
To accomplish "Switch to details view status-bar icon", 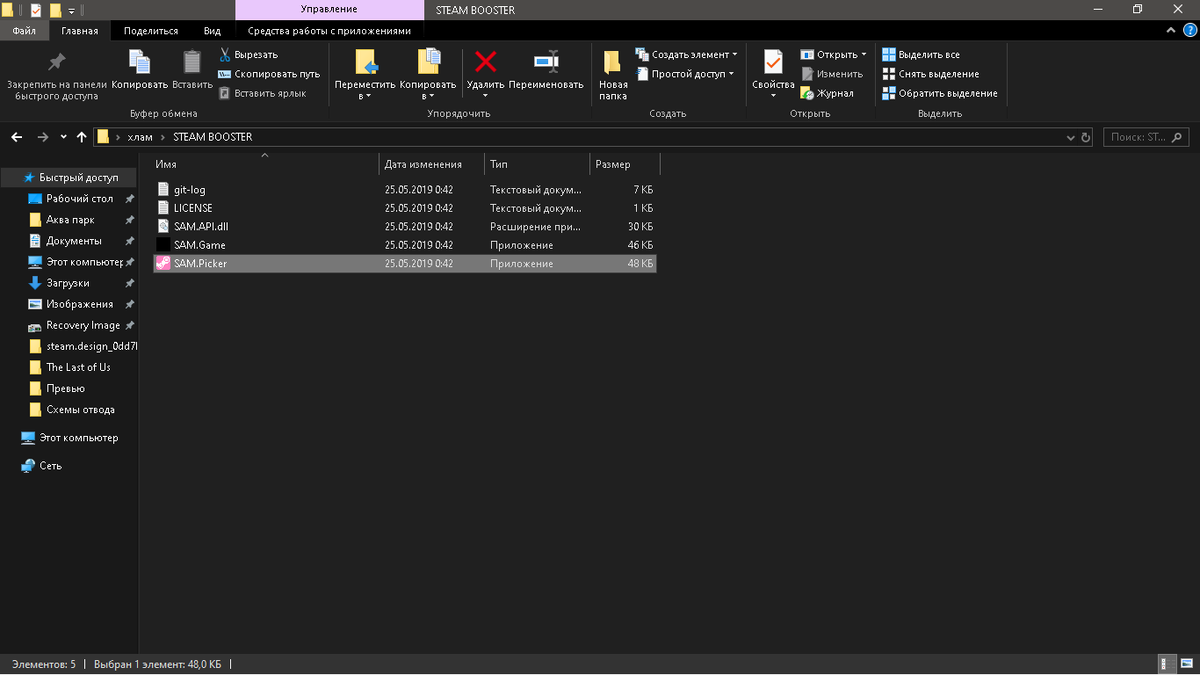I will coord(1167,664).
